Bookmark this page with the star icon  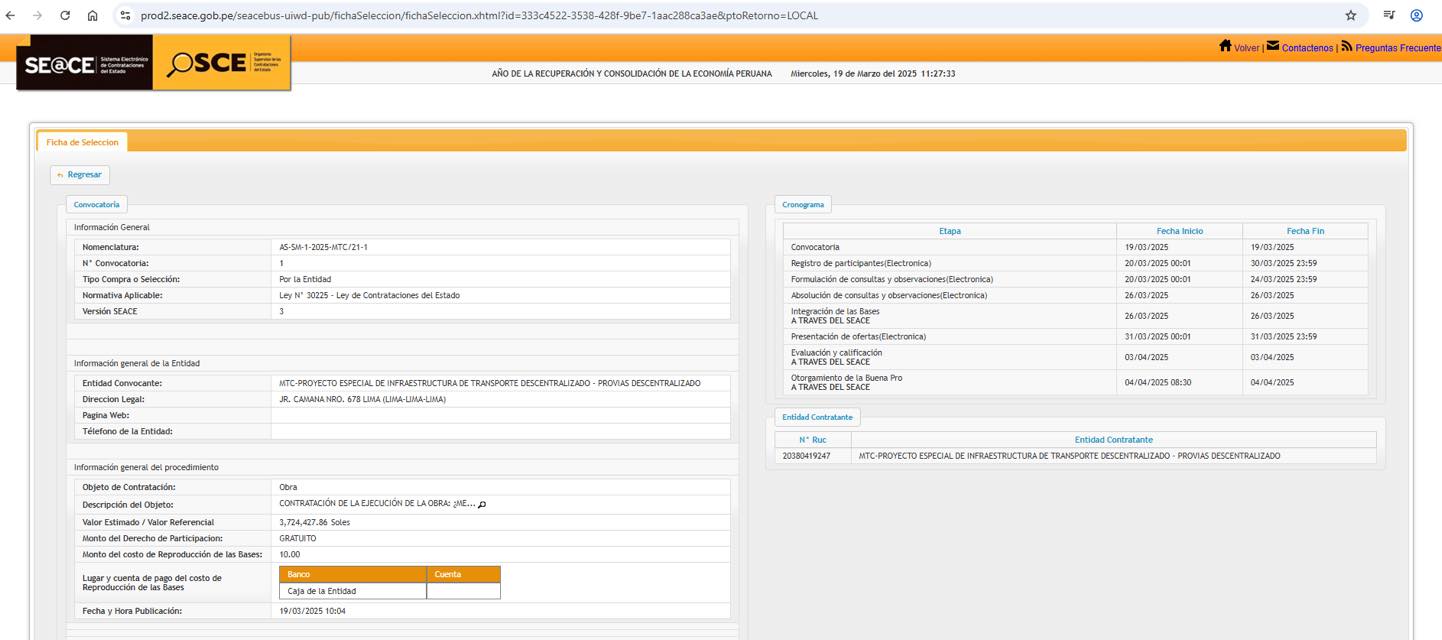click(x=1351, y=15)
